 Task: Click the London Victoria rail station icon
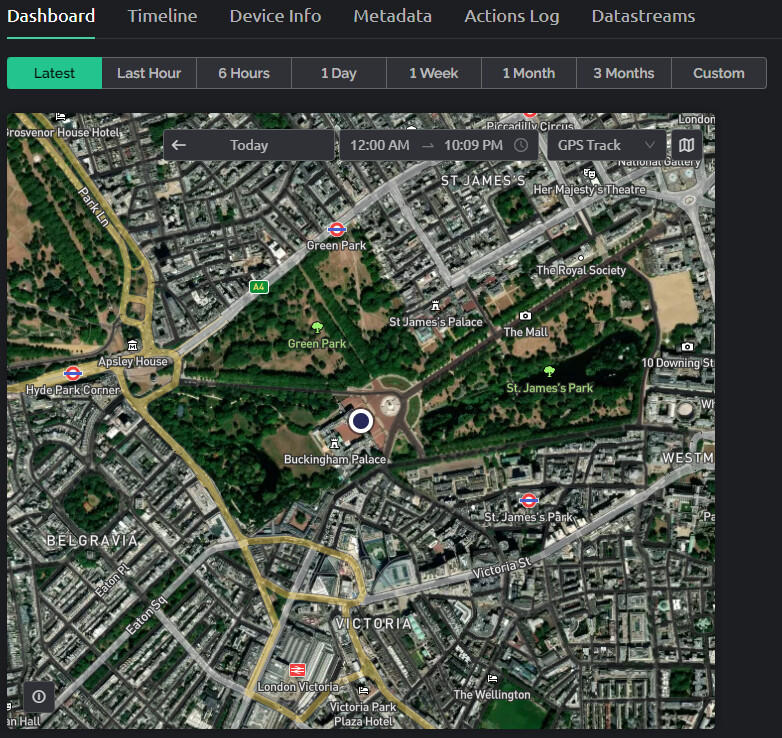click(297, 669)
